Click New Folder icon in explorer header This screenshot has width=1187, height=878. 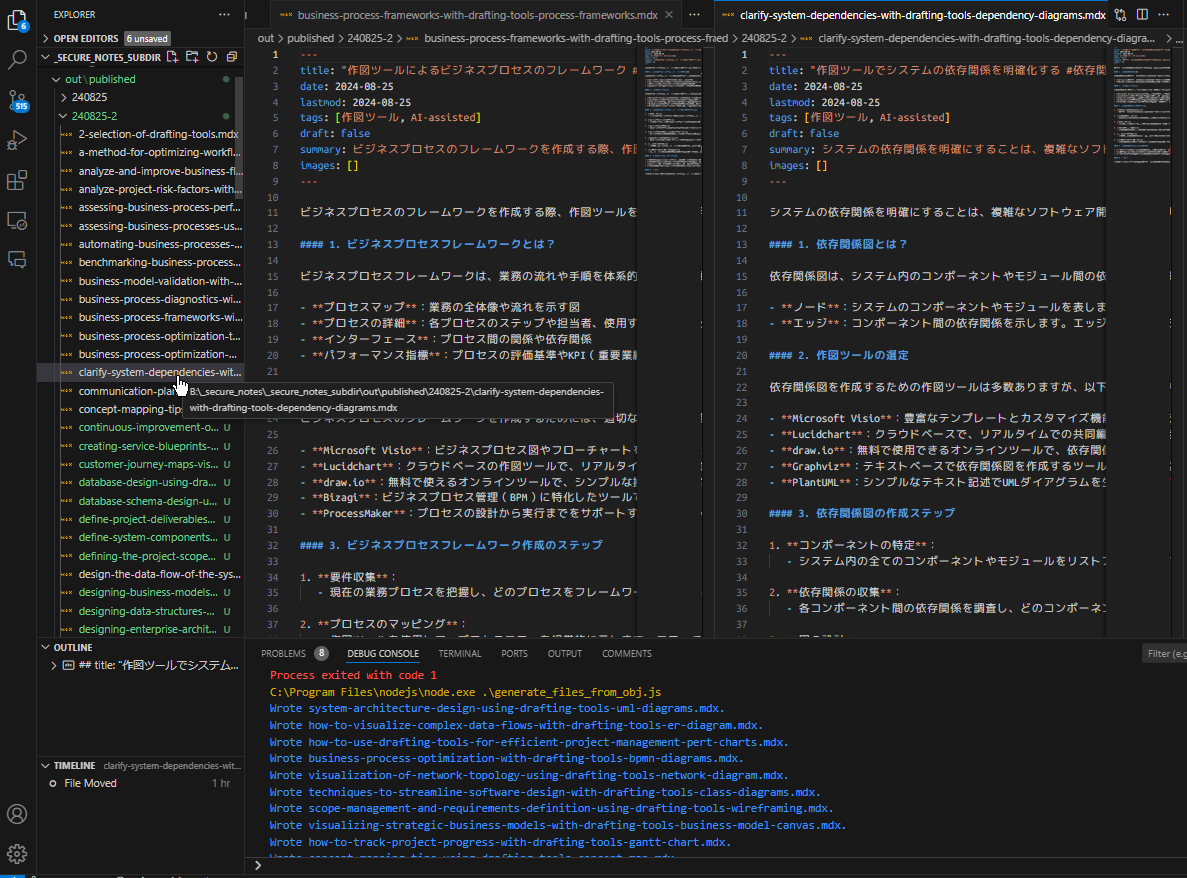tap(192, 57)
